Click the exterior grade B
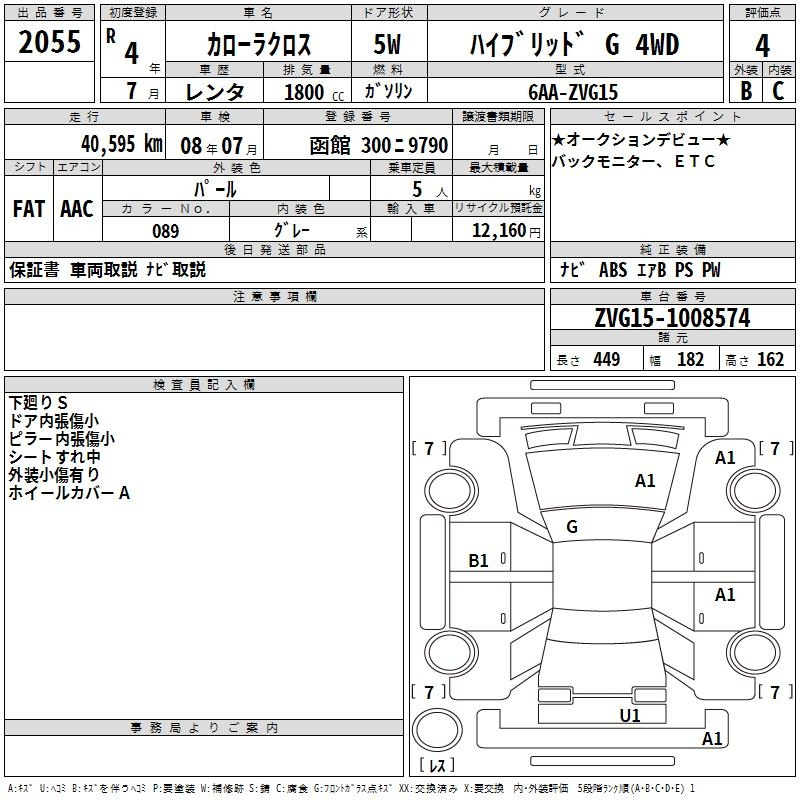This screenshot has height=800, width=800. 746,91
